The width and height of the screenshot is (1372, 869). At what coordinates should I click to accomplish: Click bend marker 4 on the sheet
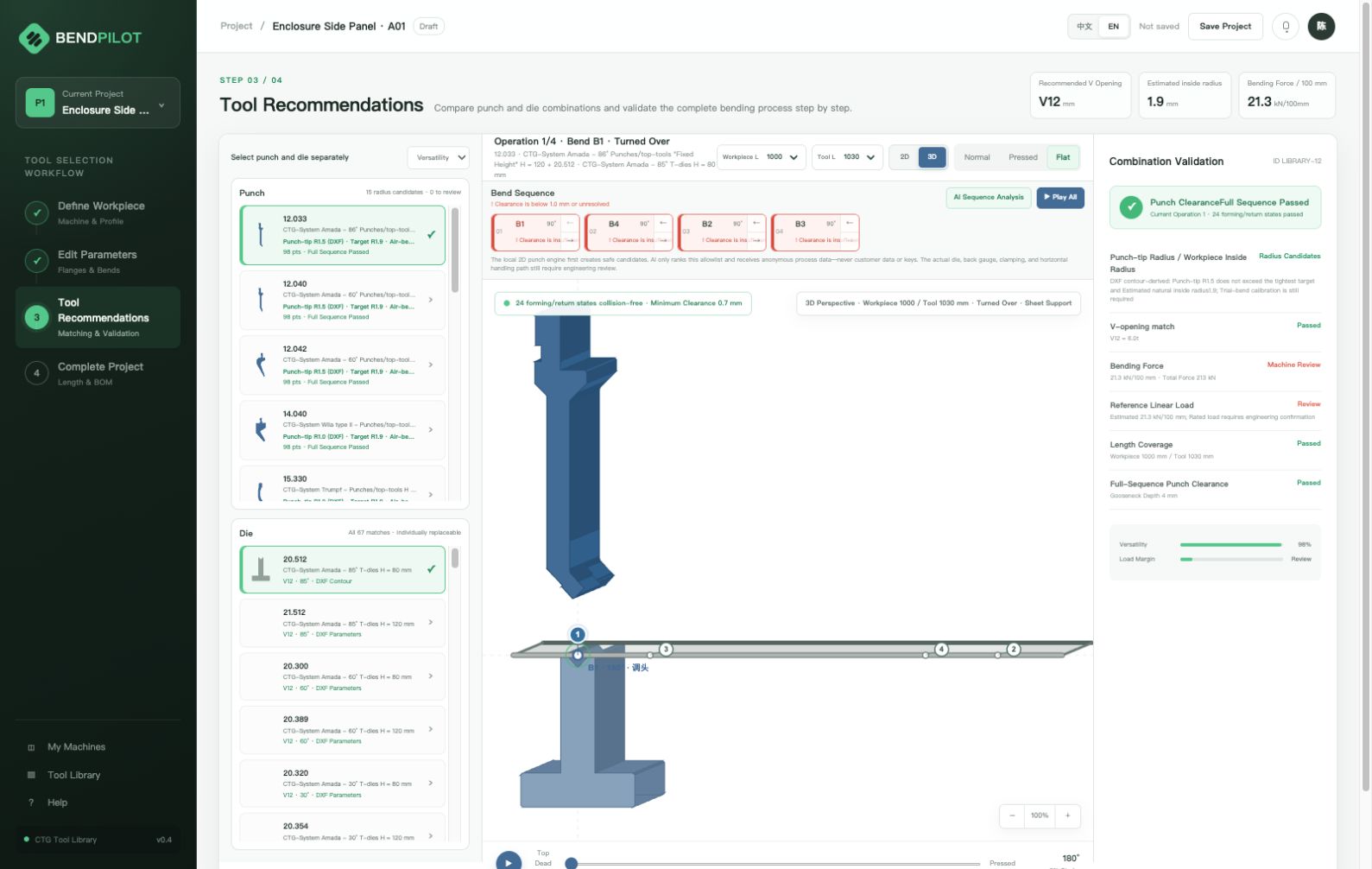[x=941, y=650]
